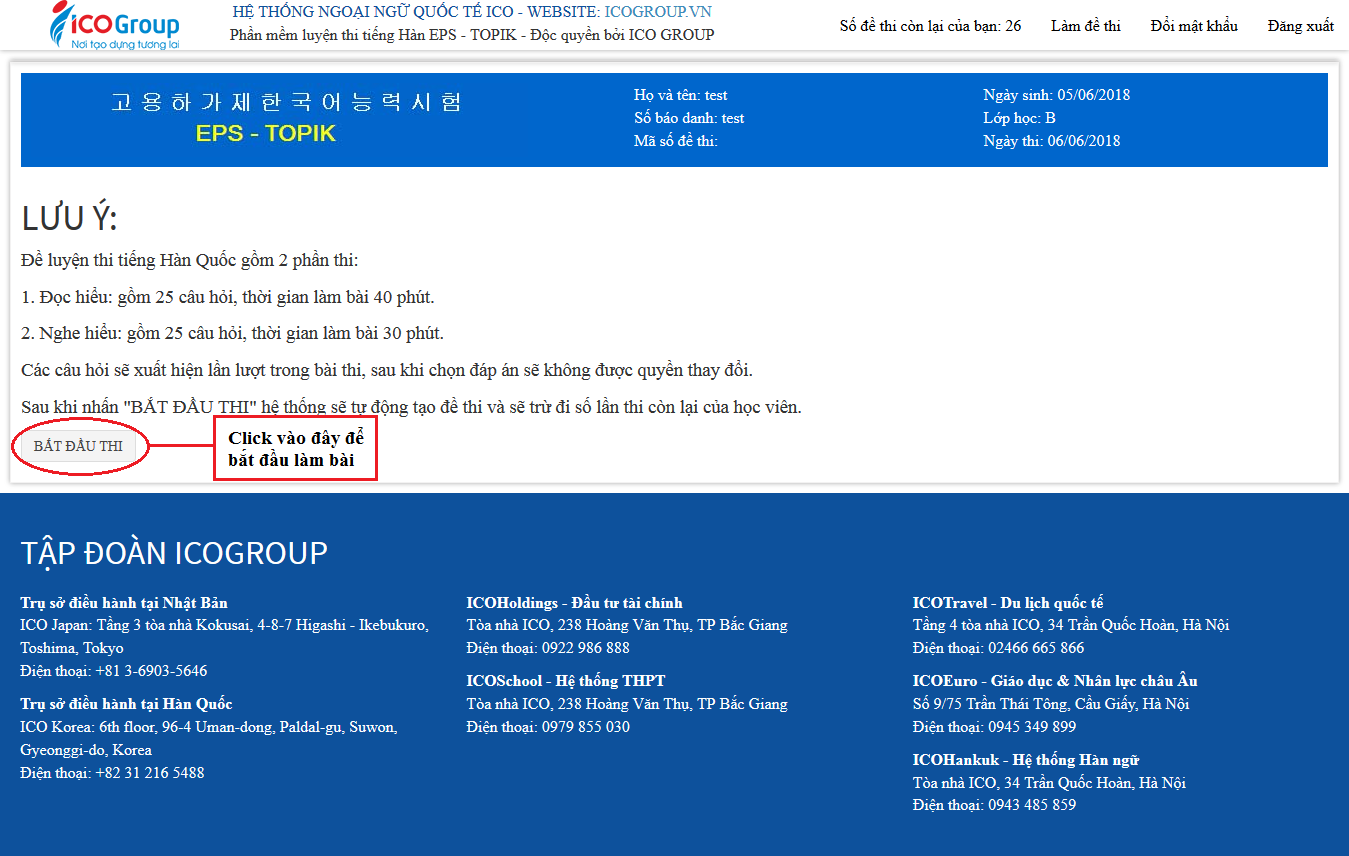Click the TẬP ĐOÀN ICOGROUP footer heading
Image resolution: width=1349 pixels, height=856 pixels.
tap(174, 553)
